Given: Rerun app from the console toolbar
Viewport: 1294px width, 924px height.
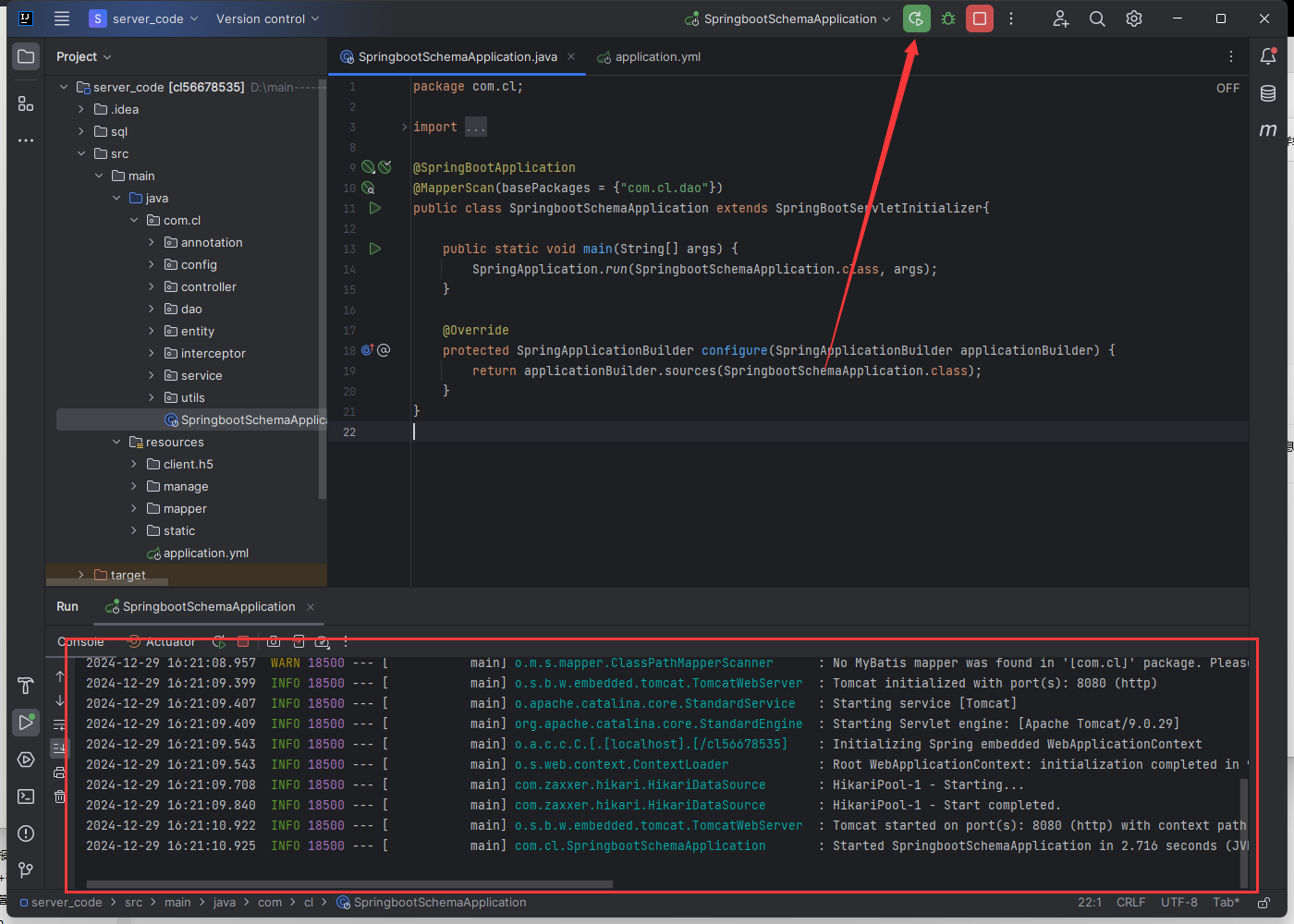Looking at the screenshot, I should tap(218, 641).
